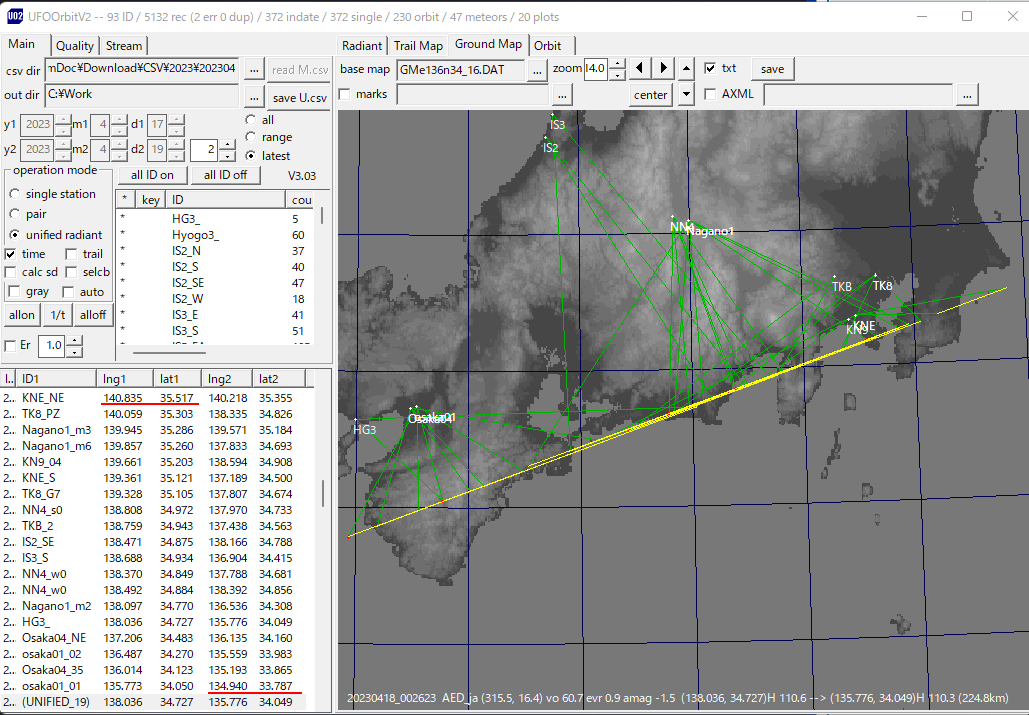Select the single station operation mode

pos(14,194)
